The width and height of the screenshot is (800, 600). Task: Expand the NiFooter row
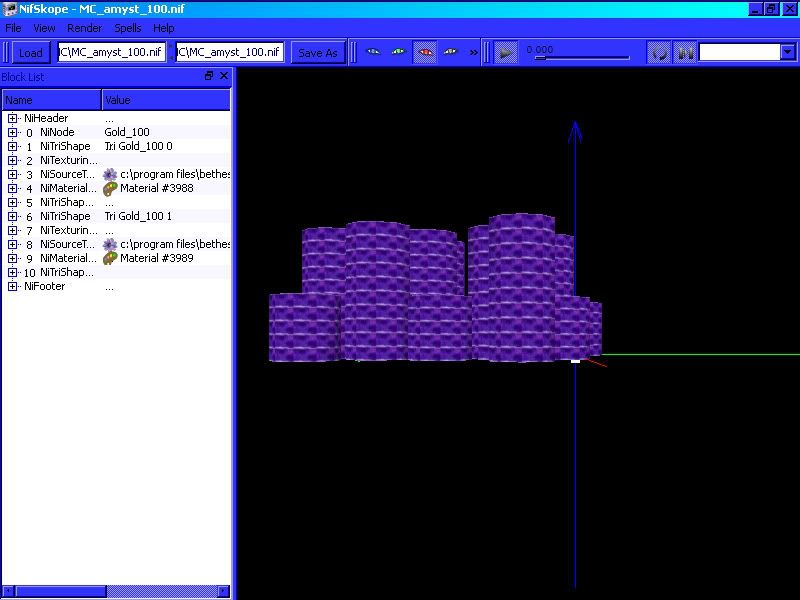[x=12, y=287]
